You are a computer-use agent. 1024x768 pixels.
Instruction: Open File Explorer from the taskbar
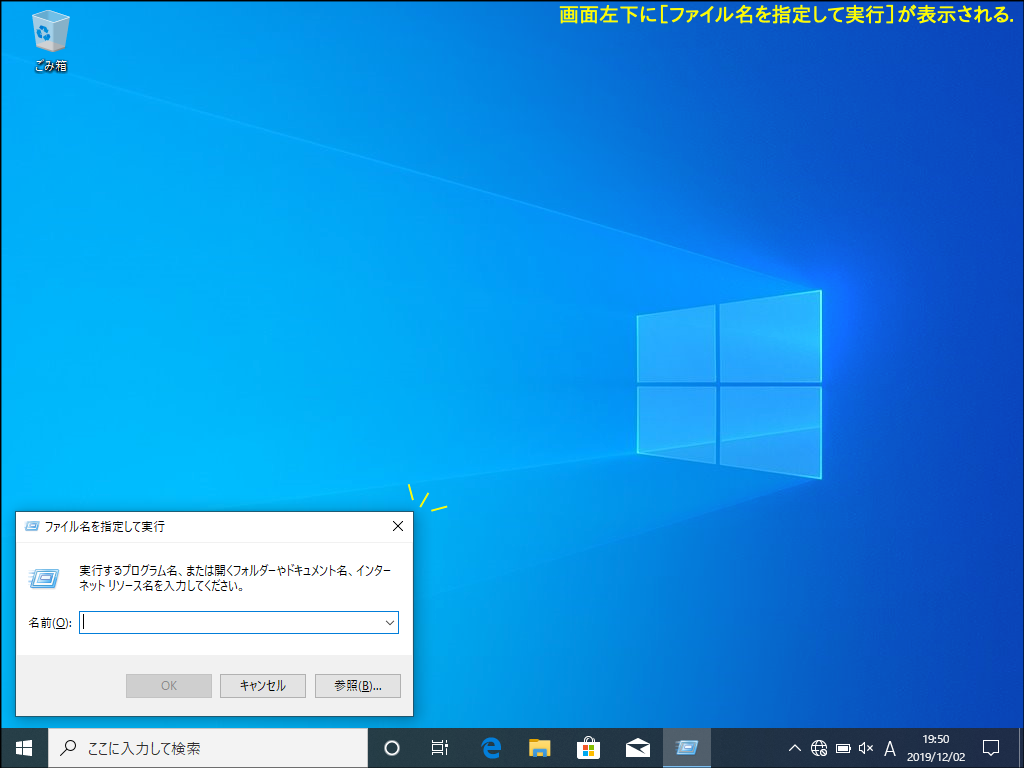click(540, 747)
